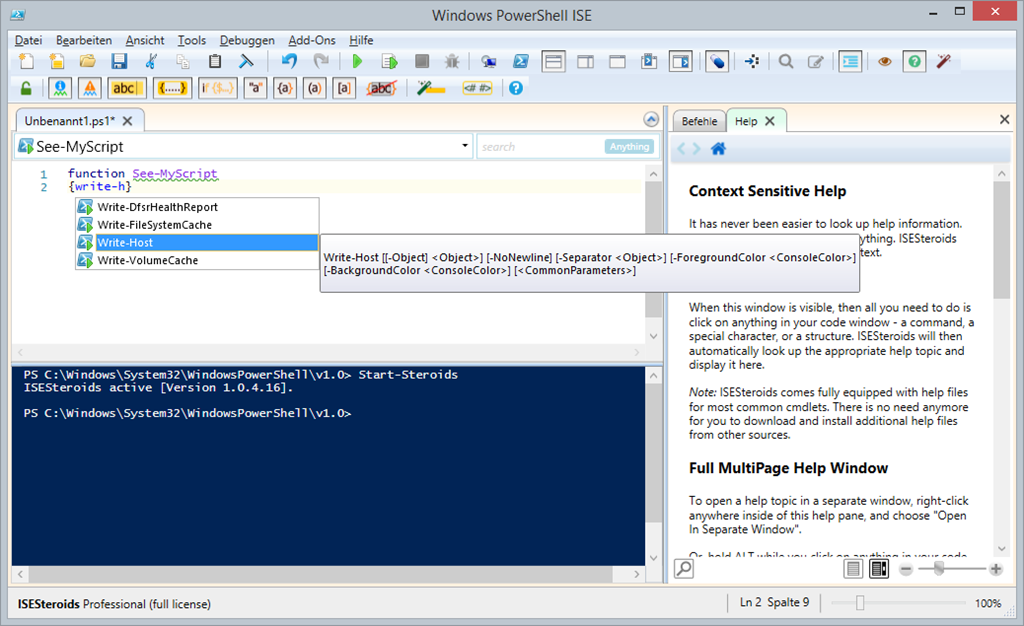Click the function search input field
This screenshot has width=1024, height=626.
pos(541,147)
